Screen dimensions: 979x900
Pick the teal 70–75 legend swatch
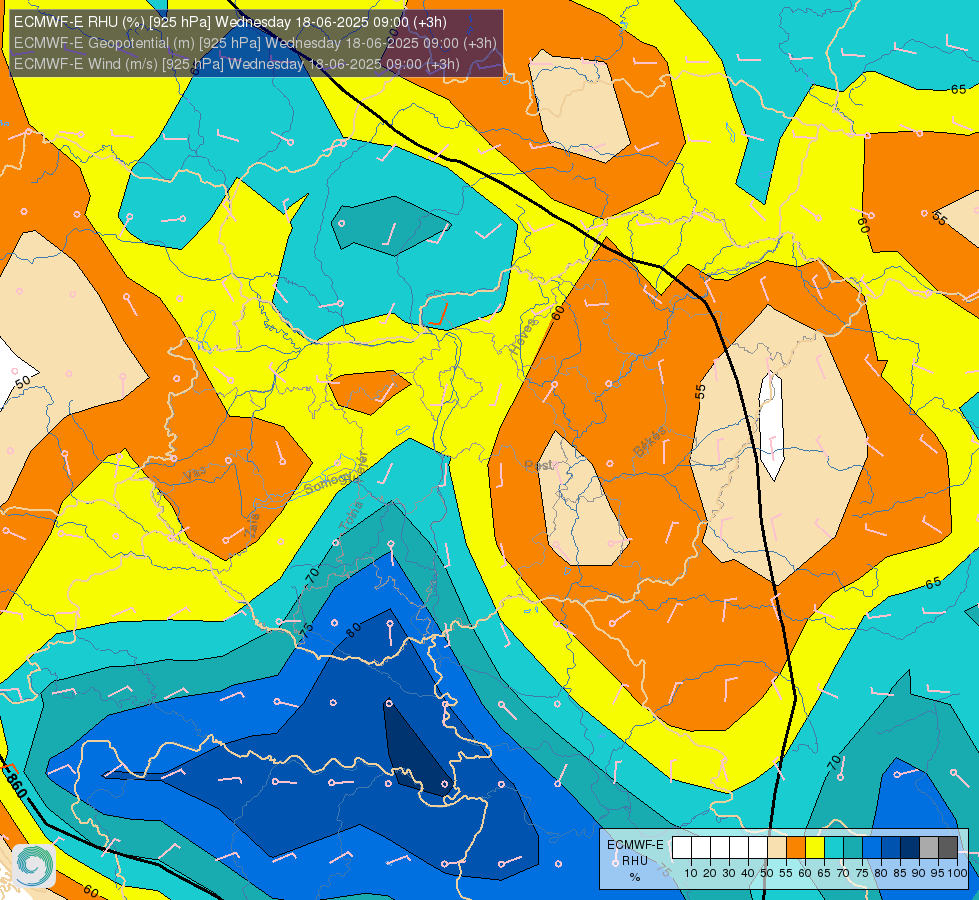point(853,848)
